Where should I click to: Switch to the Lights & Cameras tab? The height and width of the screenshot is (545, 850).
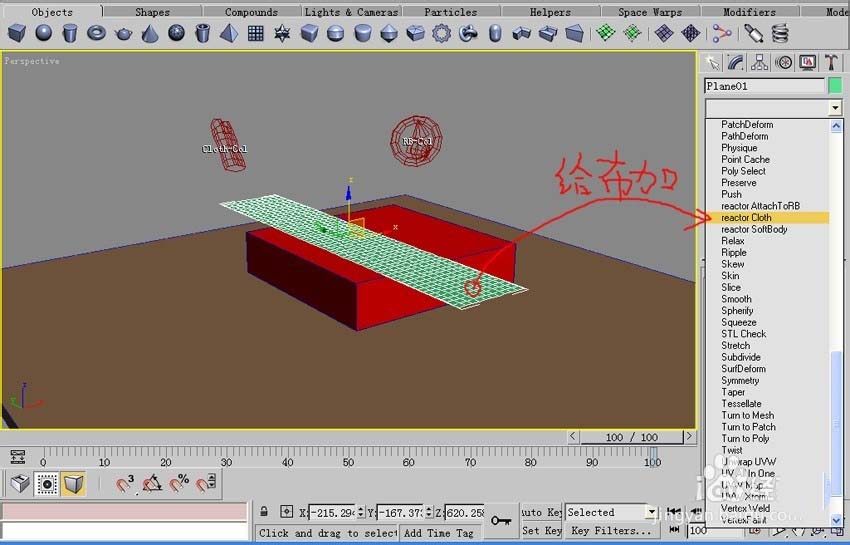[351, 11]
